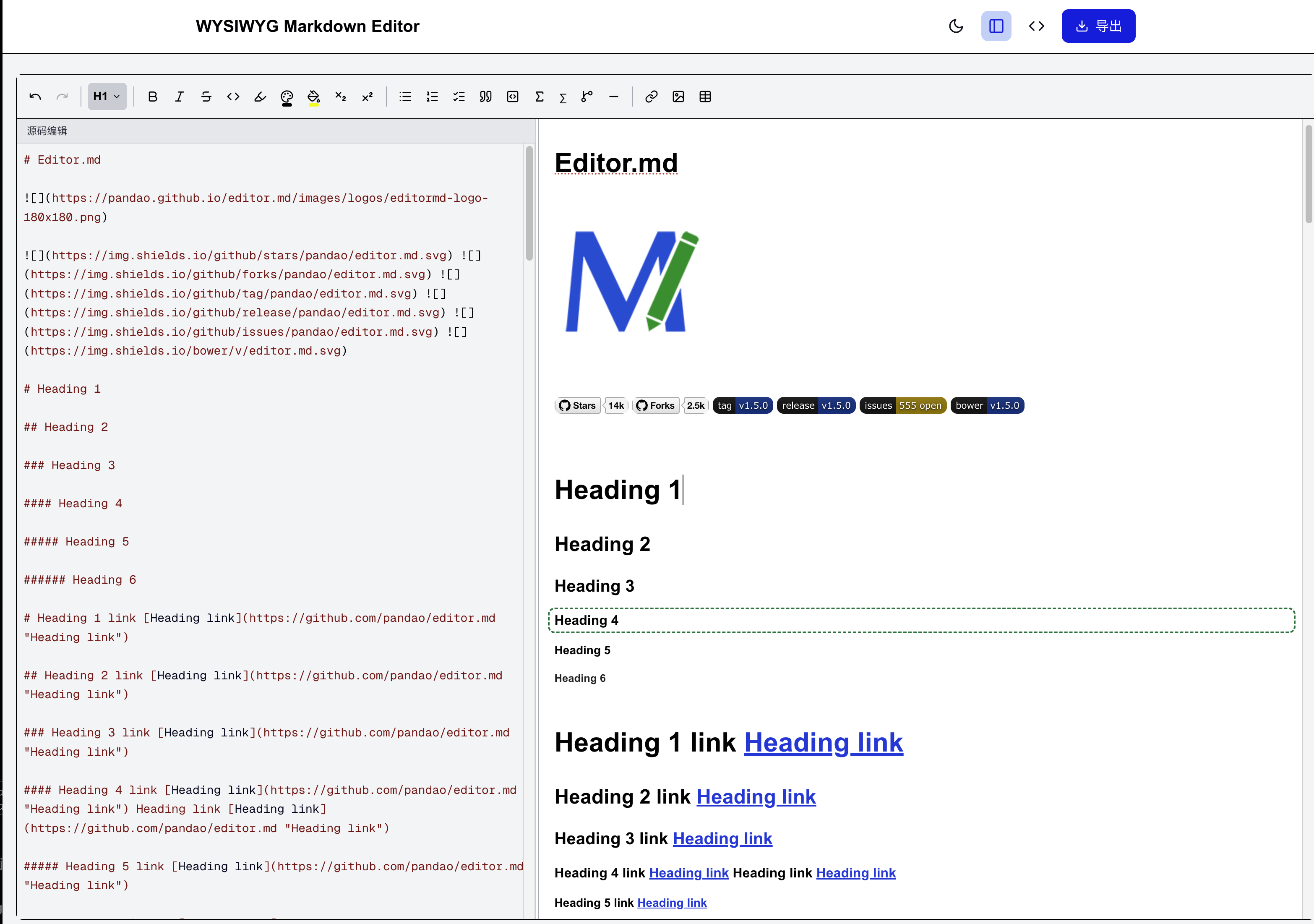The height and width of the screenshot is (924, 1314).
Task: Click the blue 导出 export button
Action: [x=1098, y=26]
